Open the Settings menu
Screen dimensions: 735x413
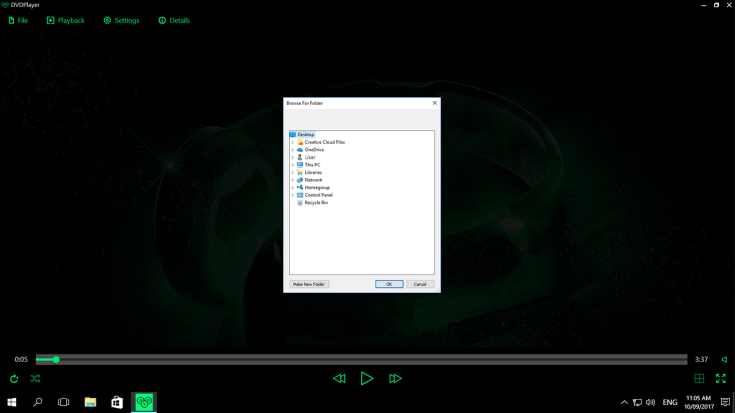[x=122, y=20]
